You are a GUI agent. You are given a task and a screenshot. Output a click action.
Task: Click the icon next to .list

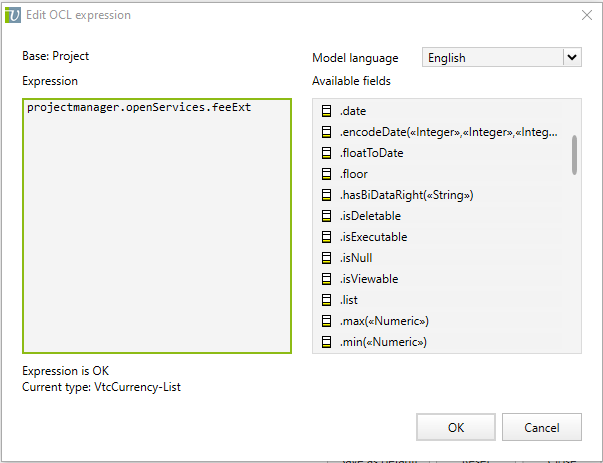326,300
